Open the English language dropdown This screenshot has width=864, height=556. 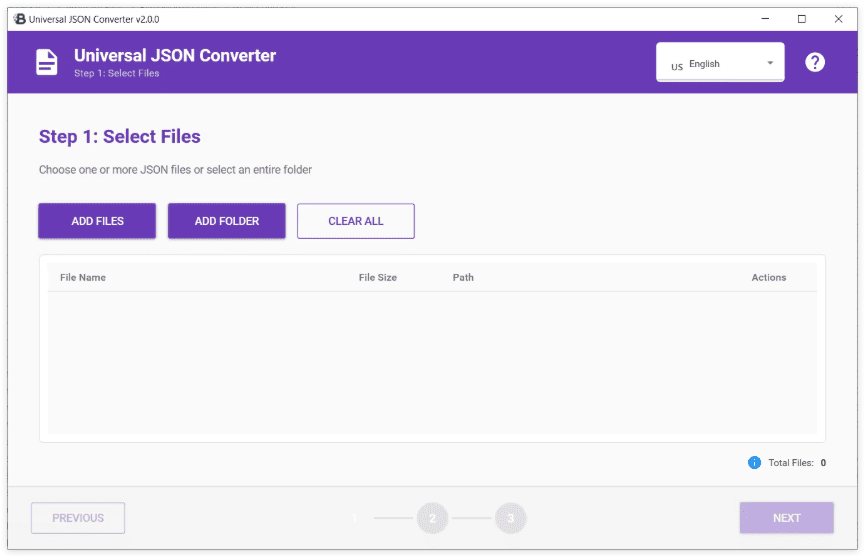pyautogui.click(x=720, y=62)
